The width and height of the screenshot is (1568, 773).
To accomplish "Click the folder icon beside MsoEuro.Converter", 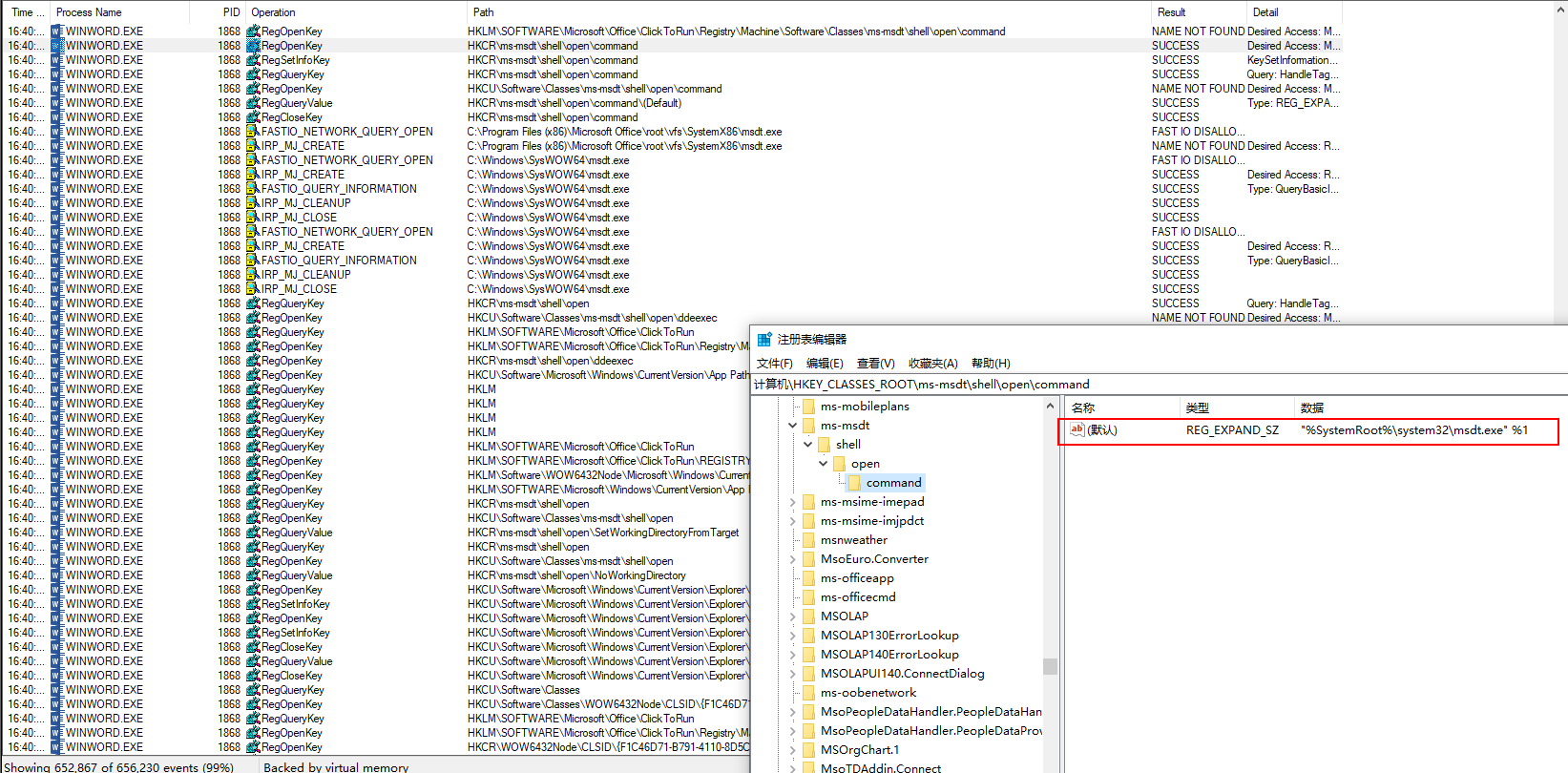I will tap(809, 559).
